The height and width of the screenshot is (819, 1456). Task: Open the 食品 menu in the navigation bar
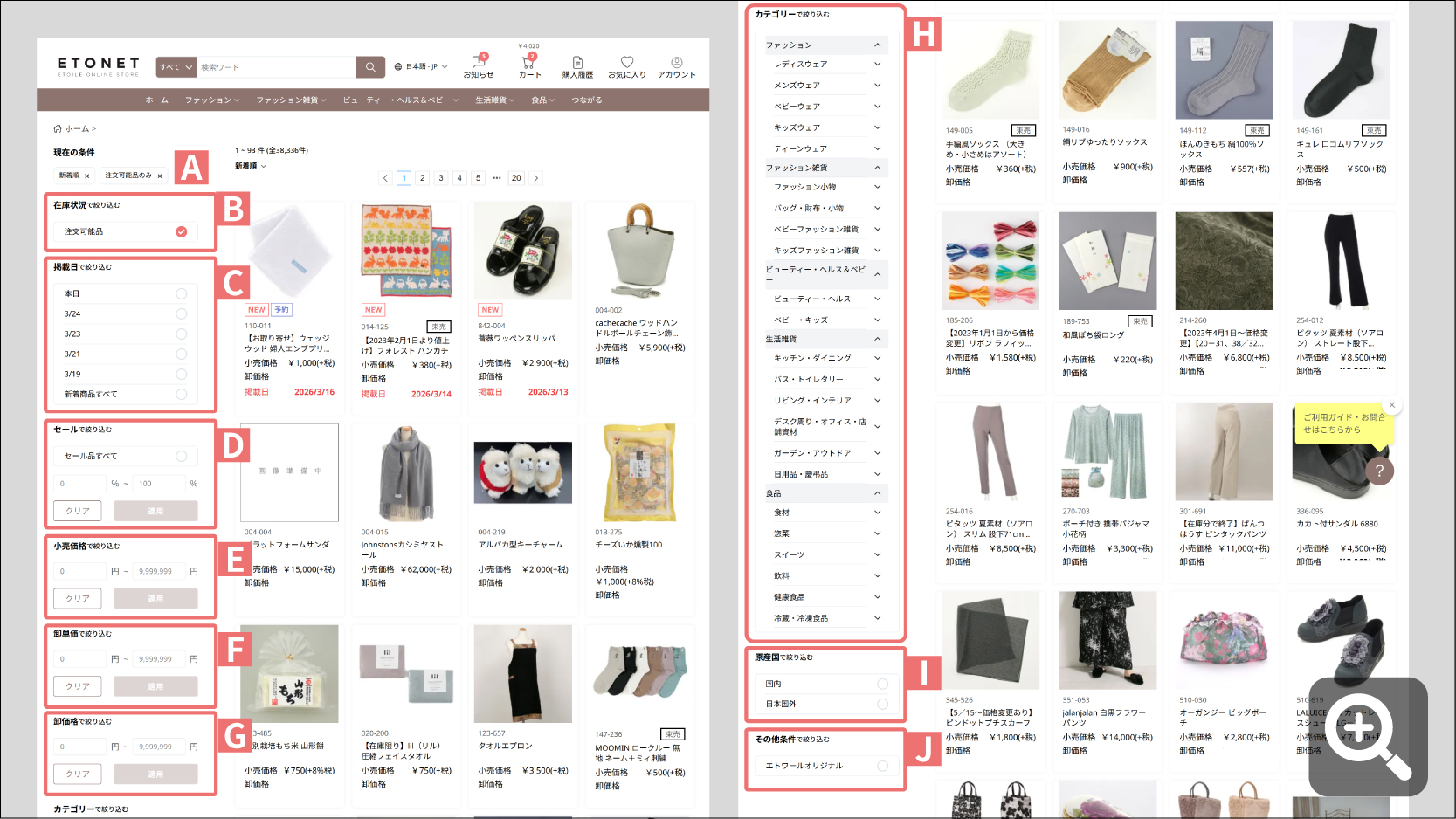[542, 100]
